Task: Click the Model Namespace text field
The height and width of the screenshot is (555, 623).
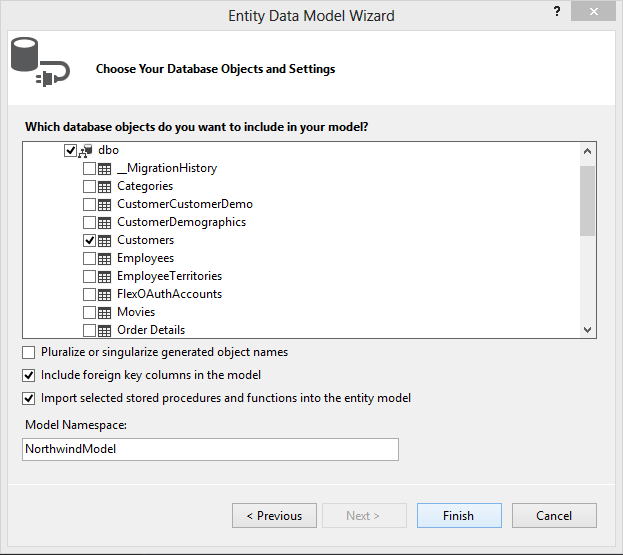Action: coord(211,449)
